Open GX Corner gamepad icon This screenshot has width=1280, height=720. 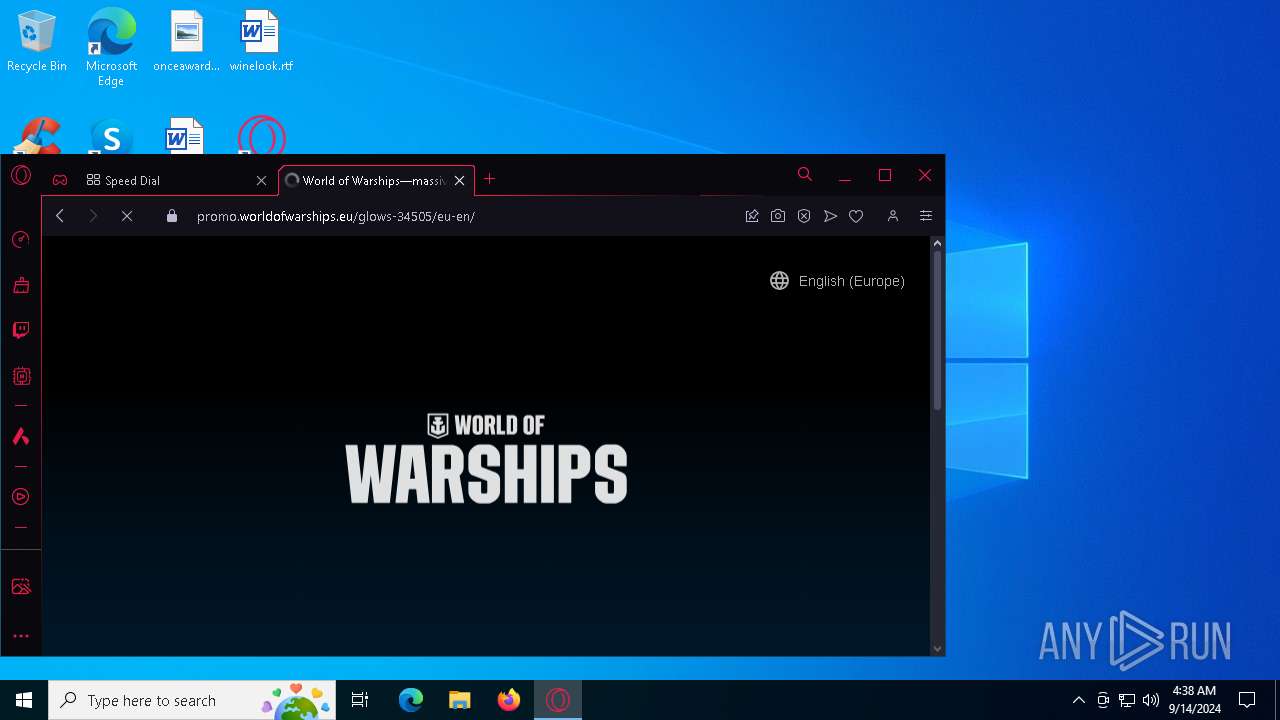(60, 180)
